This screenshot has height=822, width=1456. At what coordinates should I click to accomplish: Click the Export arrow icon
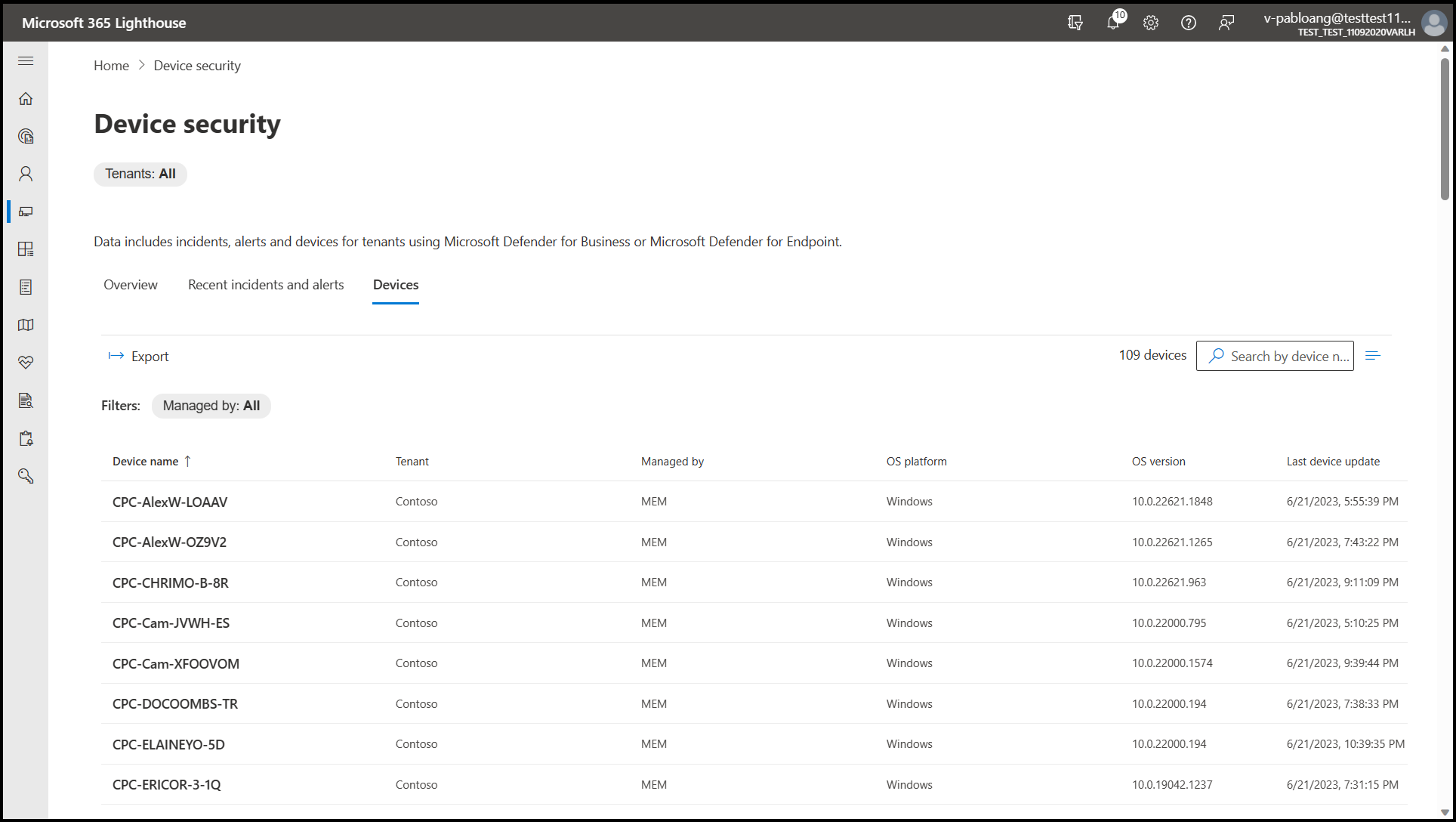point(116,356)
